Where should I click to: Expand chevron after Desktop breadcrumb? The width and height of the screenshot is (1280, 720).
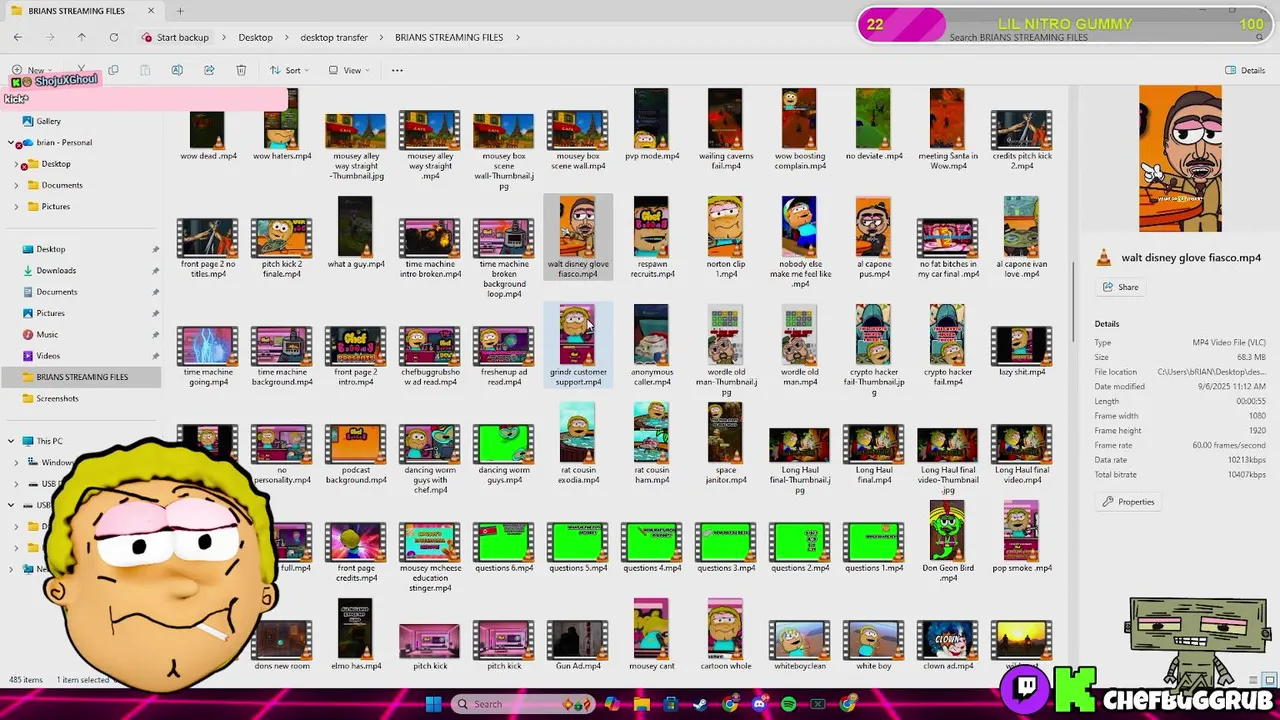point(286,37)
